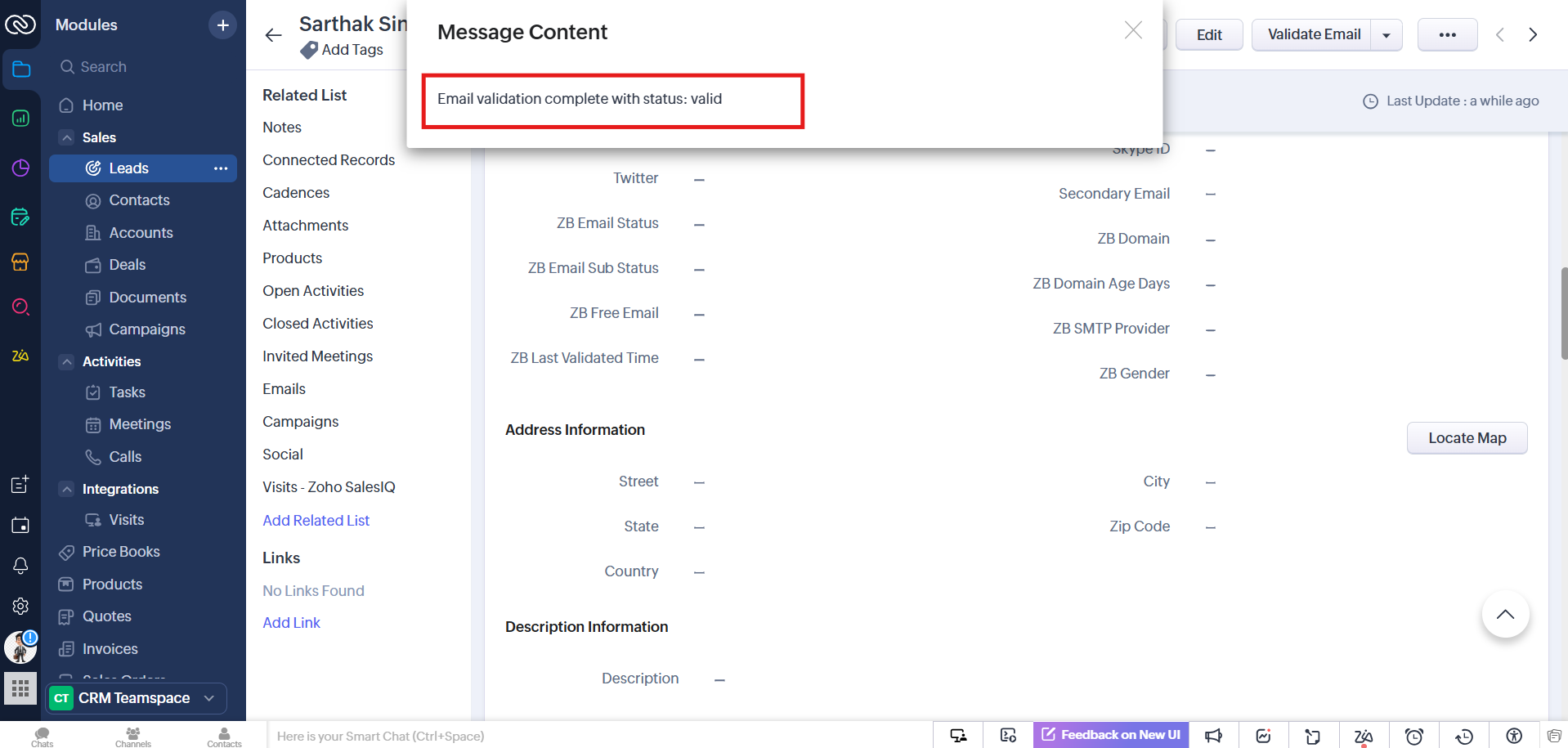This screenshot has height=748, width=1568.
Task: Open the Chats icon in bottom bar
Action: tap(42, 736)
